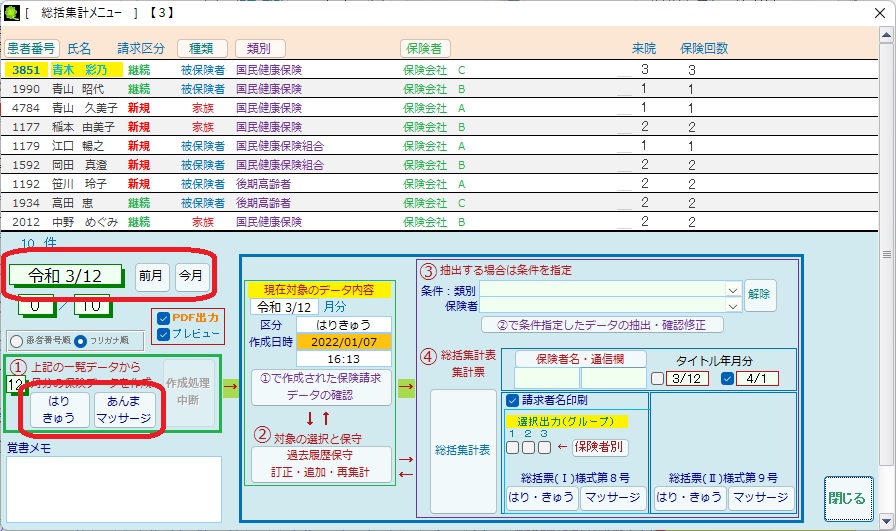Click the 氏名 column header
The image size is (896, 531).
click(x=79, y=49)
